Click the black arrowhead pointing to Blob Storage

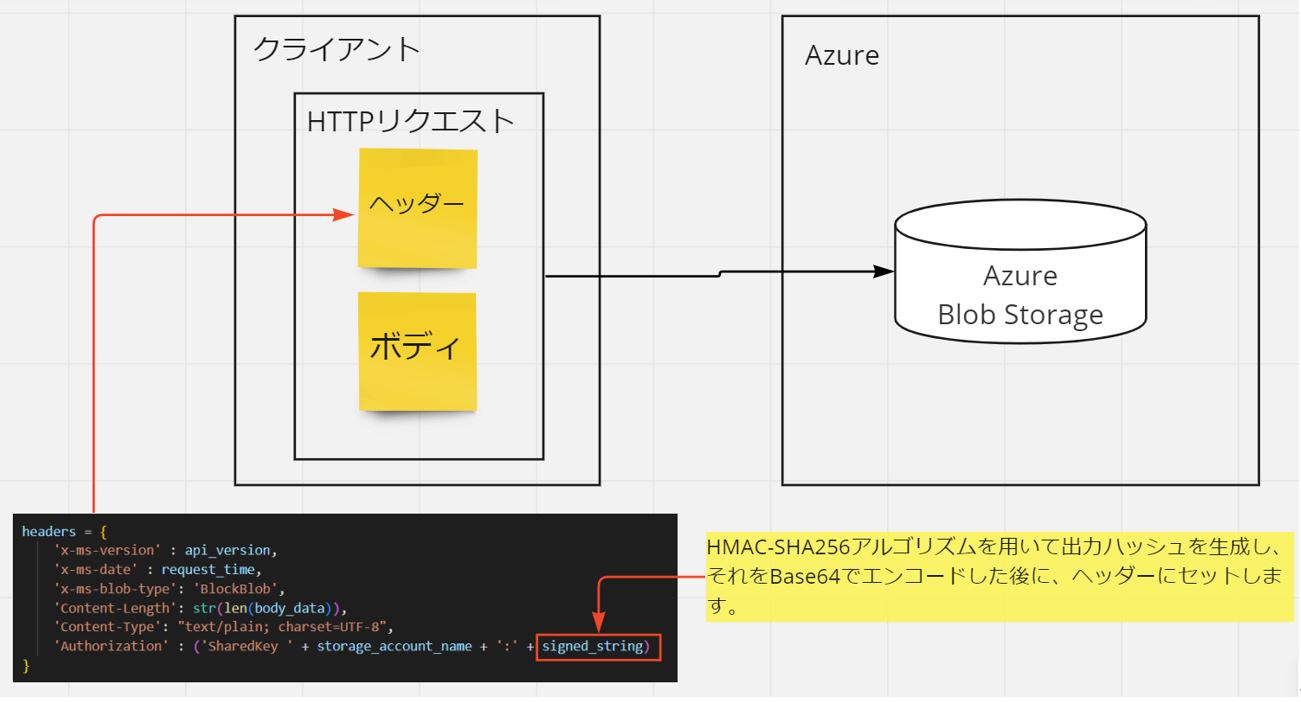884,271
